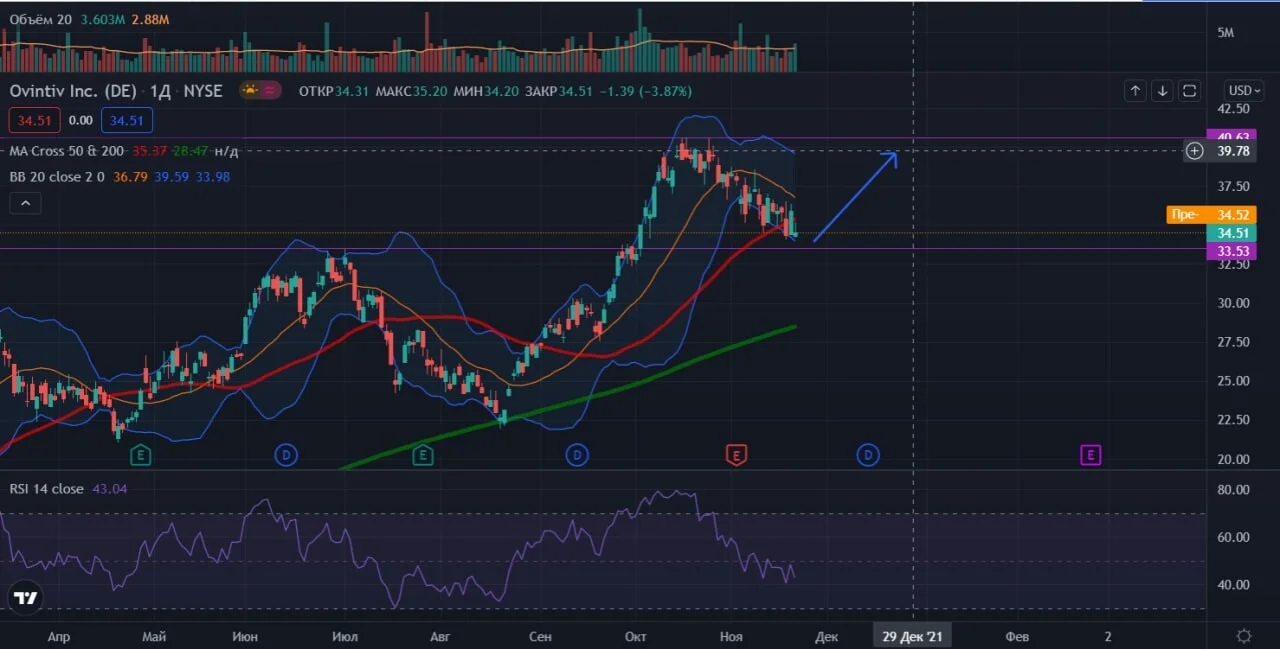This screenshot has height=649, width=1280.
Task: Click the 2.88M volume average value
Action: (x=150, y=19)
